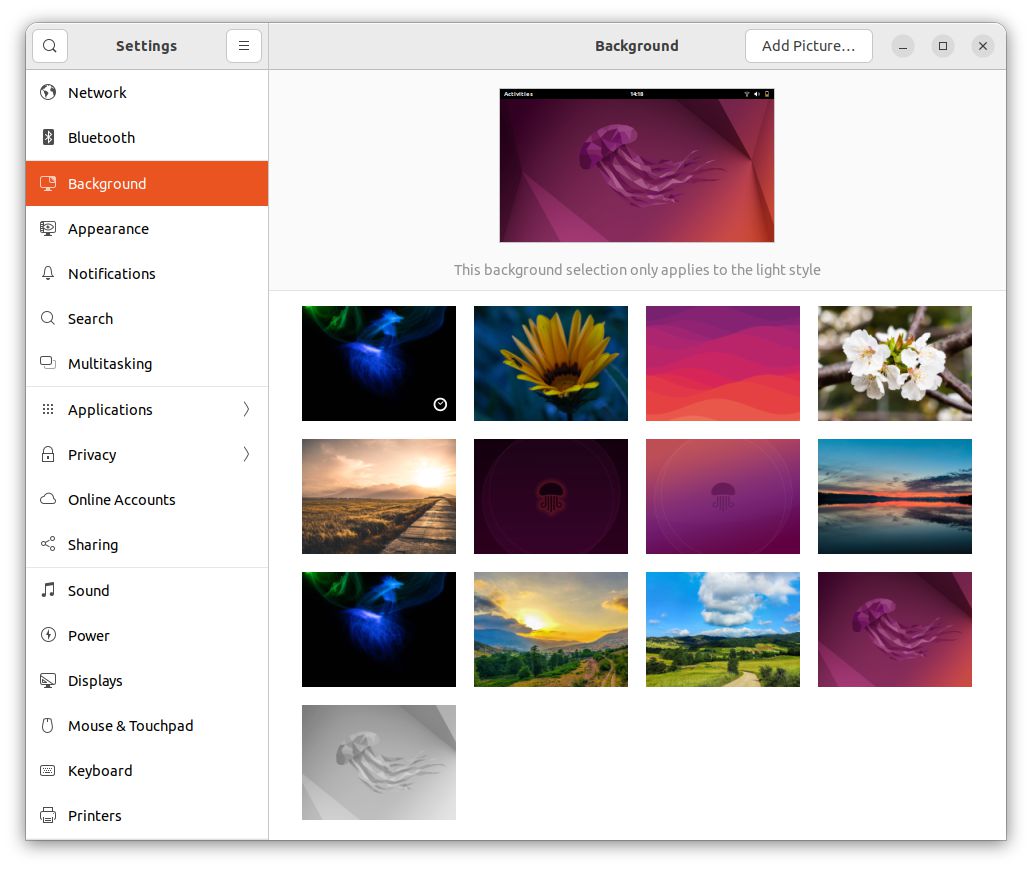Click the Bluetooth icon in the sidebar
Screen dimensions: 1032x869
point(48,138)
